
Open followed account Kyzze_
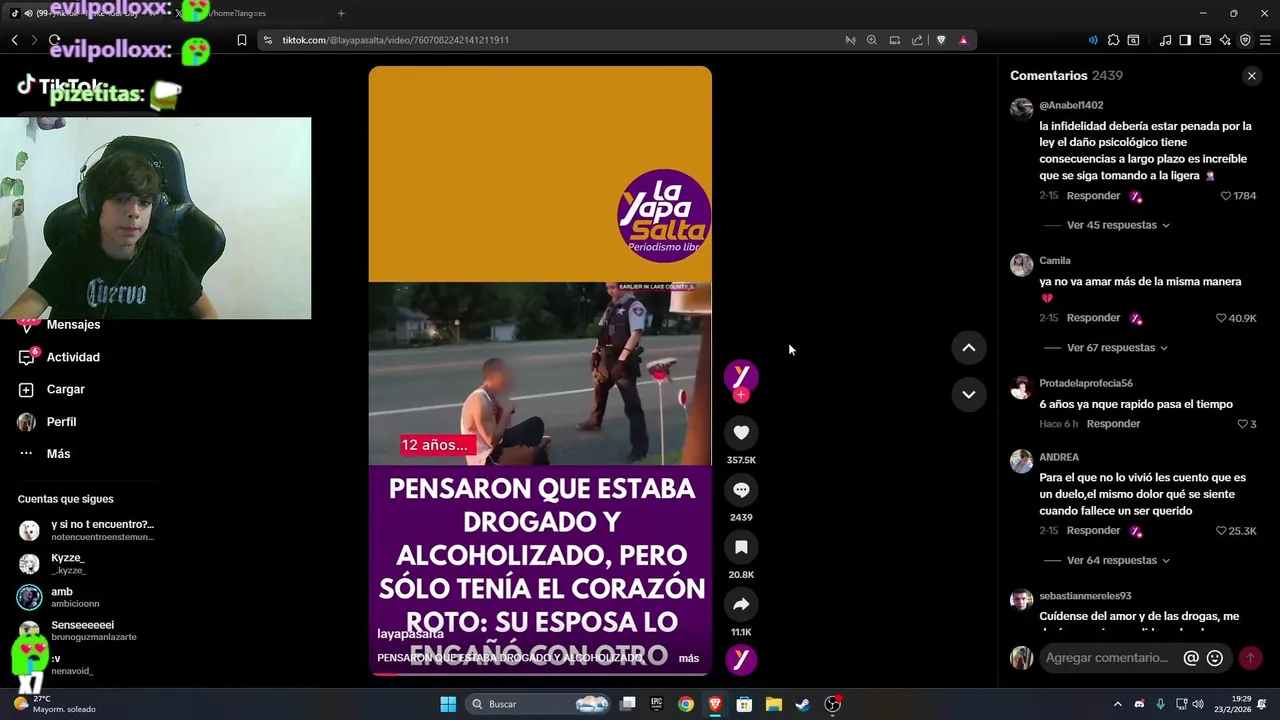click(52, 564)
